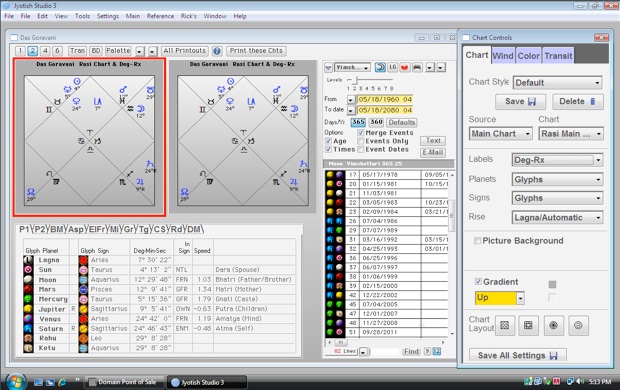This screenshot has width=620, height=390.
Task: Click the LG icon button
Action: pyautogui.click(x=392, y=67)
